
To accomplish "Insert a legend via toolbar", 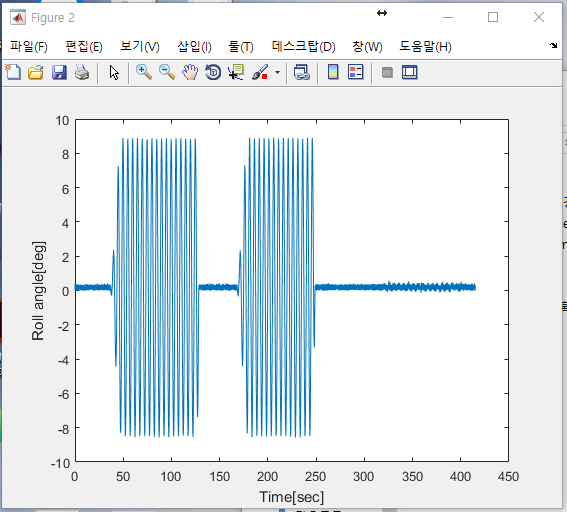I will (356, 72).
